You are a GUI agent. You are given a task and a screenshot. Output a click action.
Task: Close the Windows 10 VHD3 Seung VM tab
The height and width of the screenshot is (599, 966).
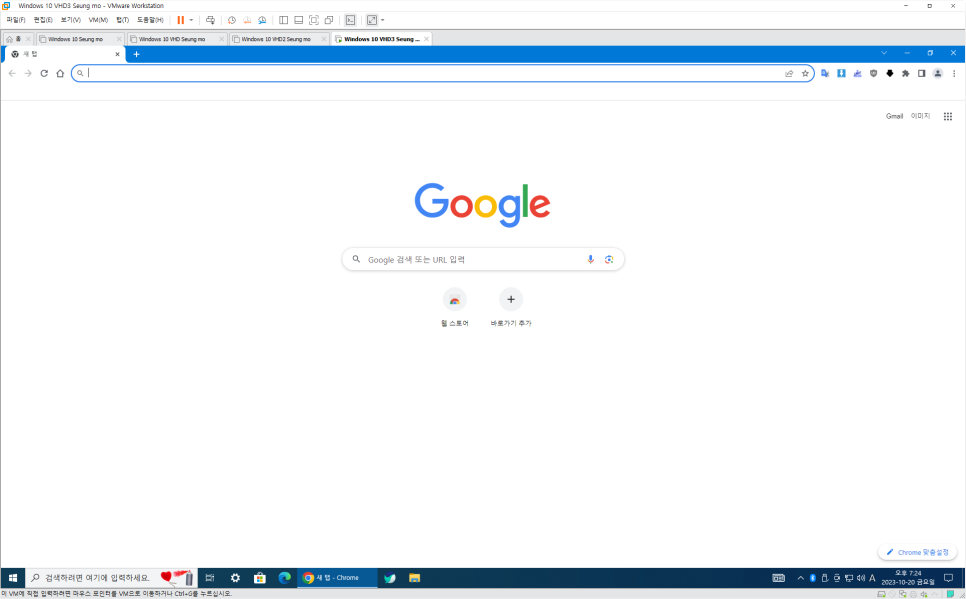[x=426, y=39]
